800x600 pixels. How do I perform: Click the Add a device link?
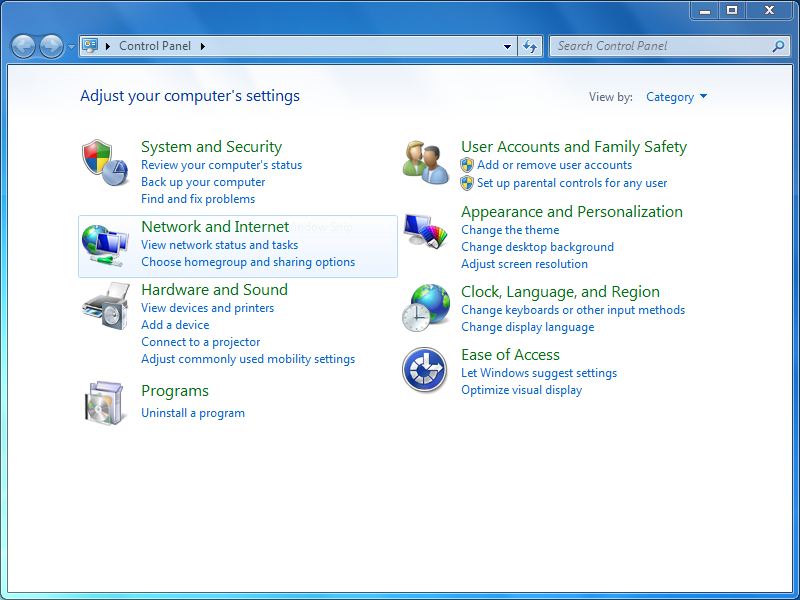175,324
